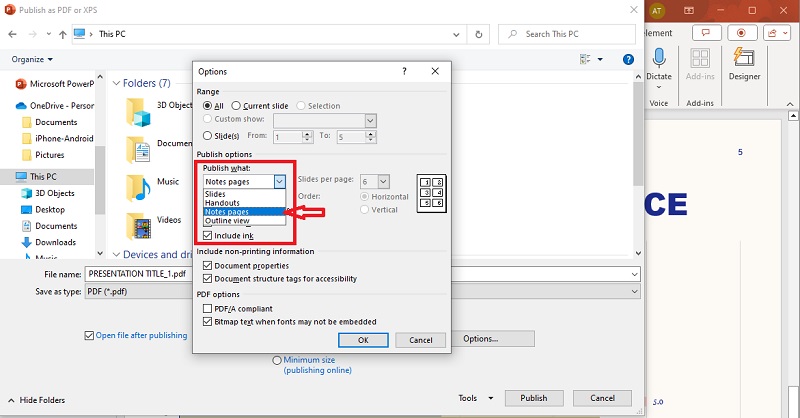The height and width of the screenshot is (418, 800).
Task: Click the AT account avatar
Action: pos(657,10)
